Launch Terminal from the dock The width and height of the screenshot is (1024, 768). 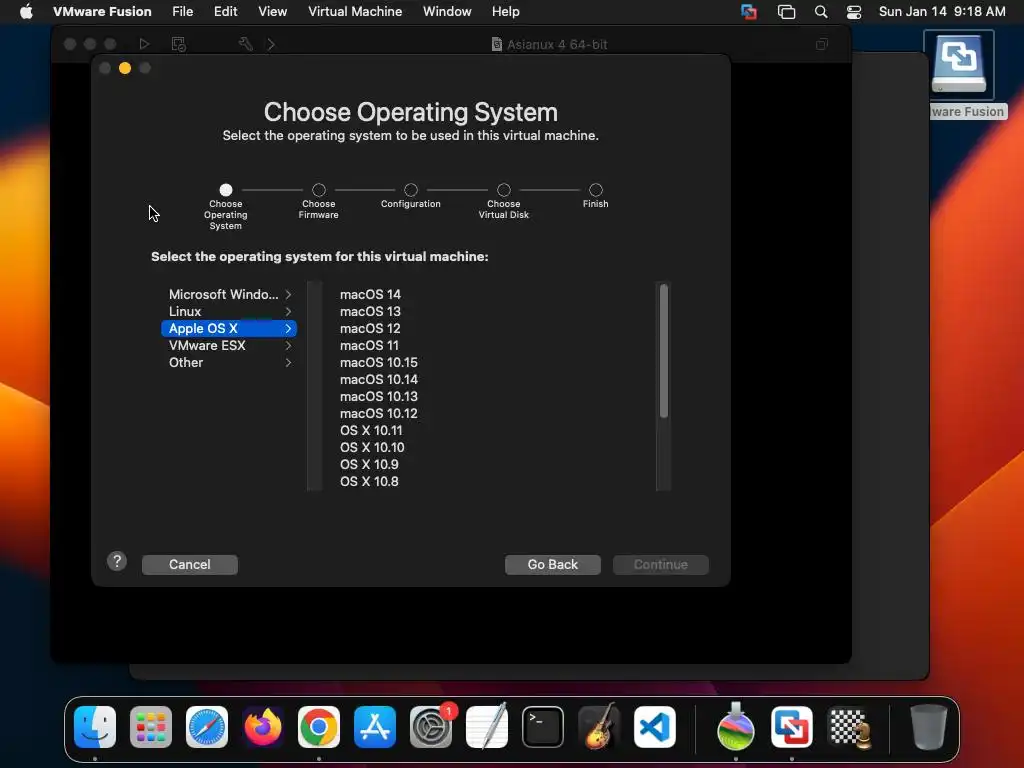[x=543, y=727]
